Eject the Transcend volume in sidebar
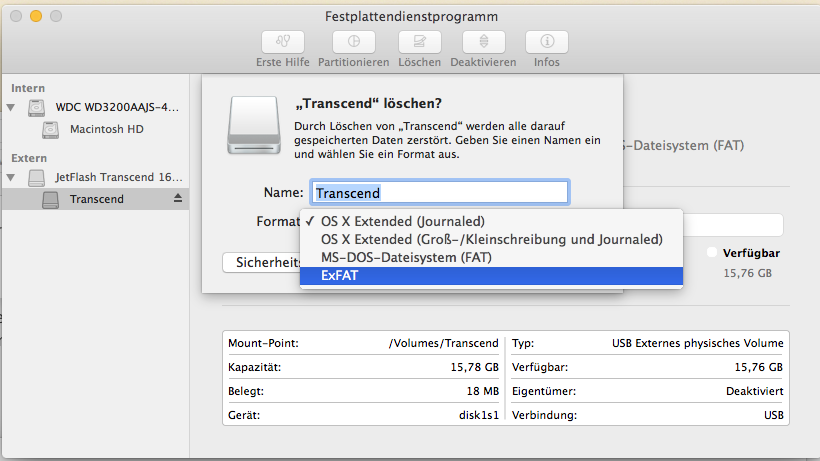Image resolution: width=820 pixels, height=461 pixels. [x=178, y=199]
